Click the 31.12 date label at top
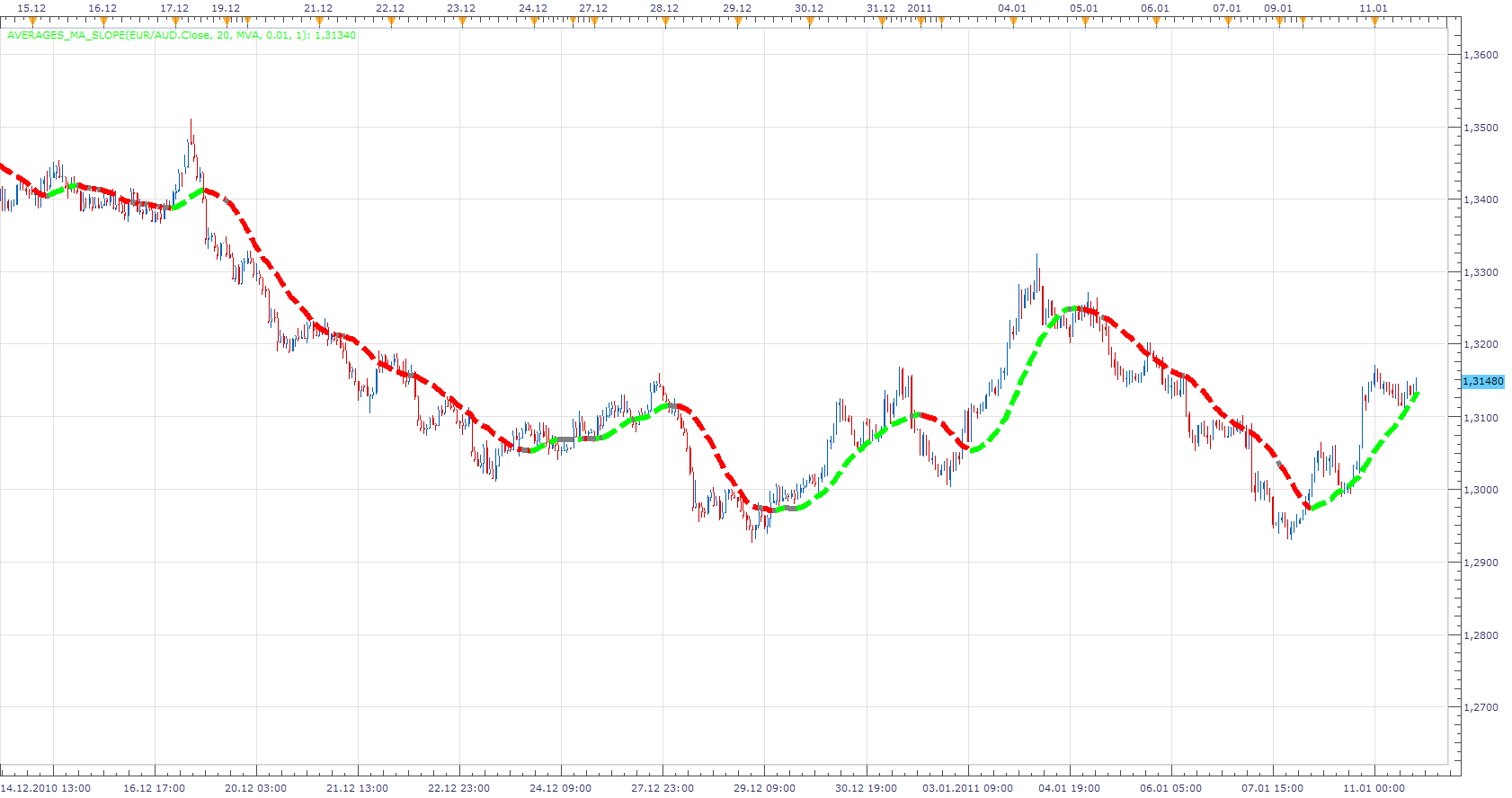Image resolution: width=1512 pixels, height=798 pixels. point(881,8)
